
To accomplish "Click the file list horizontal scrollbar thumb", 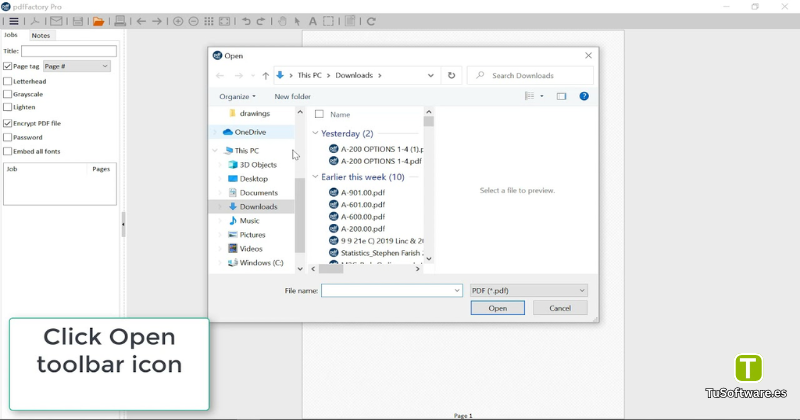I will pos(331,269).
